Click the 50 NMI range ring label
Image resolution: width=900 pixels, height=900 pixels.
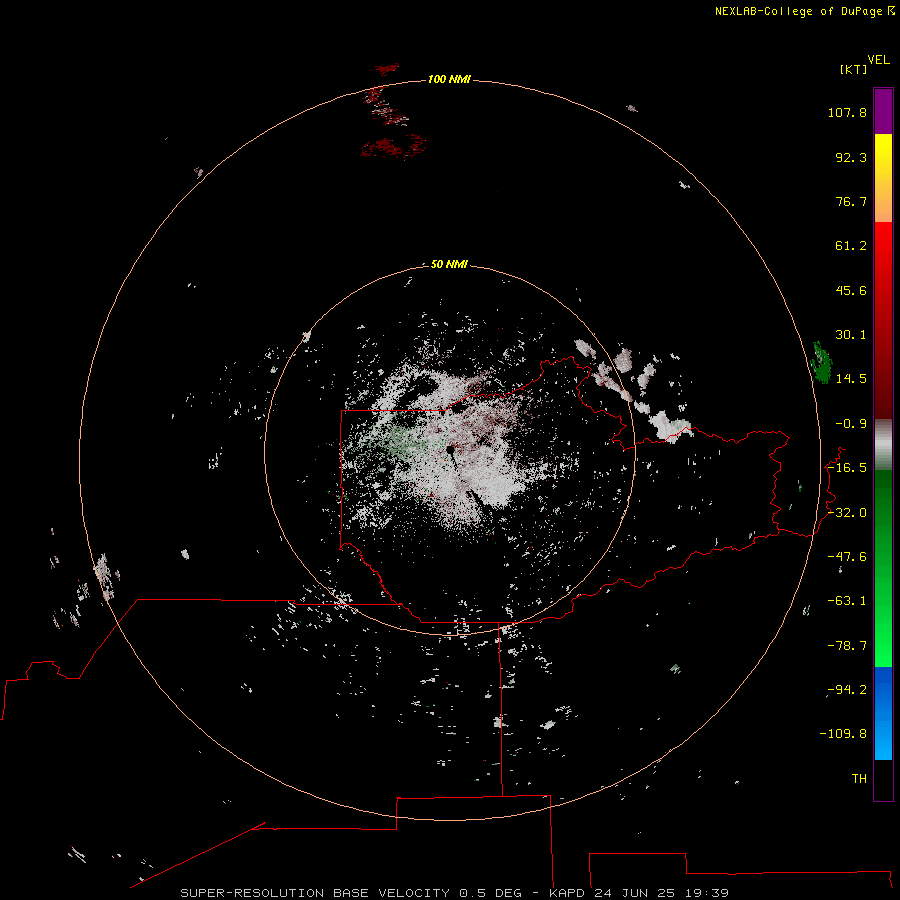tap(449, 264)
